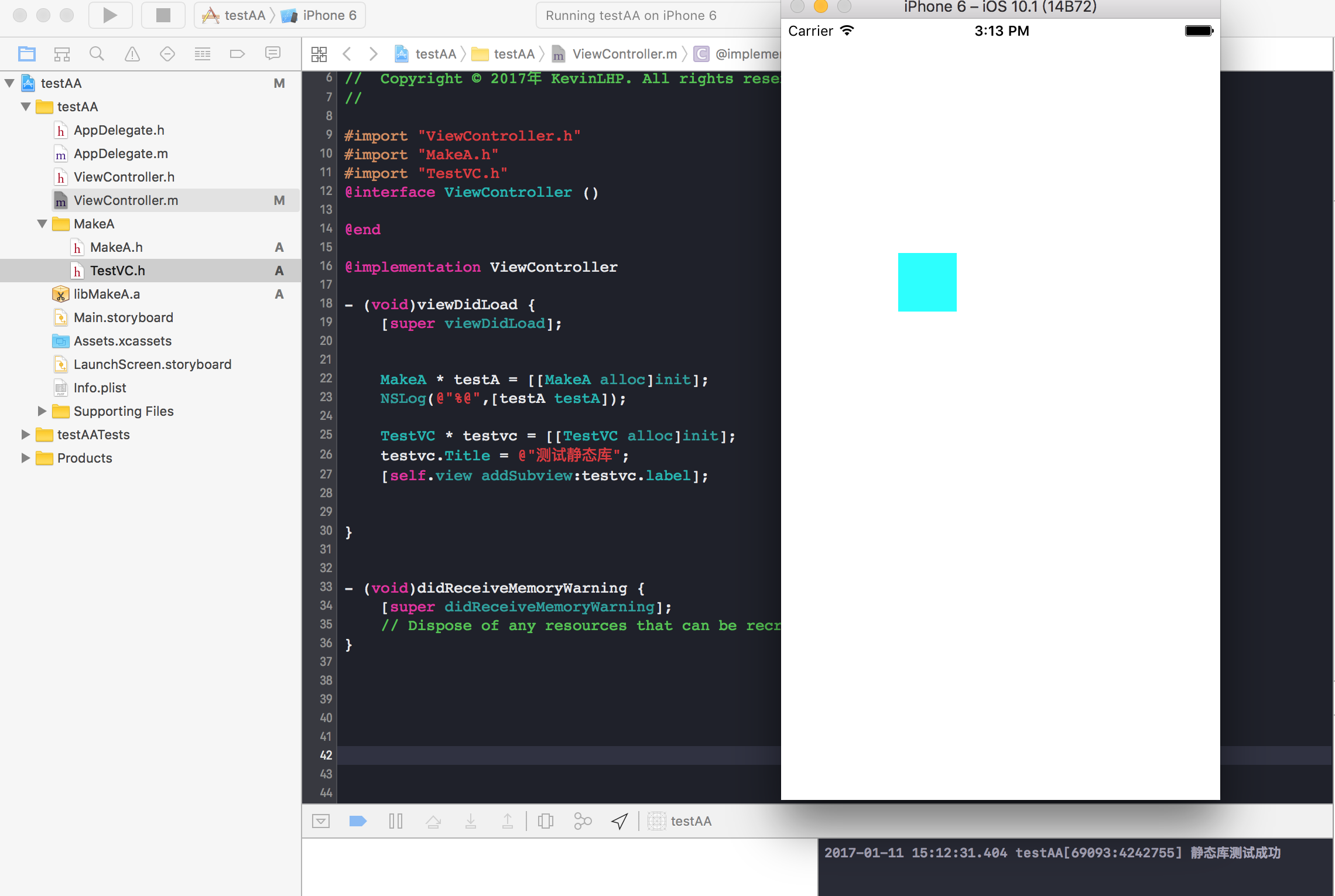Open the Issue navigator warning icon
This screenshot has height=896, width=1335.
[x=132, y=54]
